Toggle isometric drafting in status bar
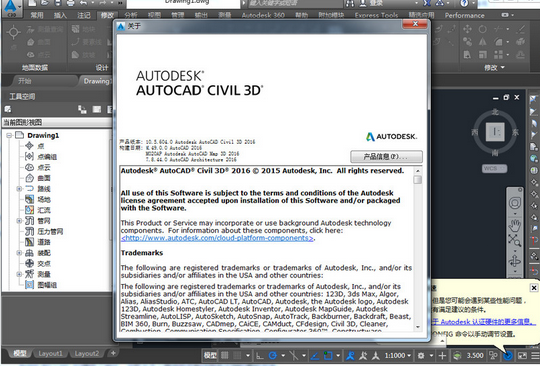This screenshot has width=540, height=366. 293,355
